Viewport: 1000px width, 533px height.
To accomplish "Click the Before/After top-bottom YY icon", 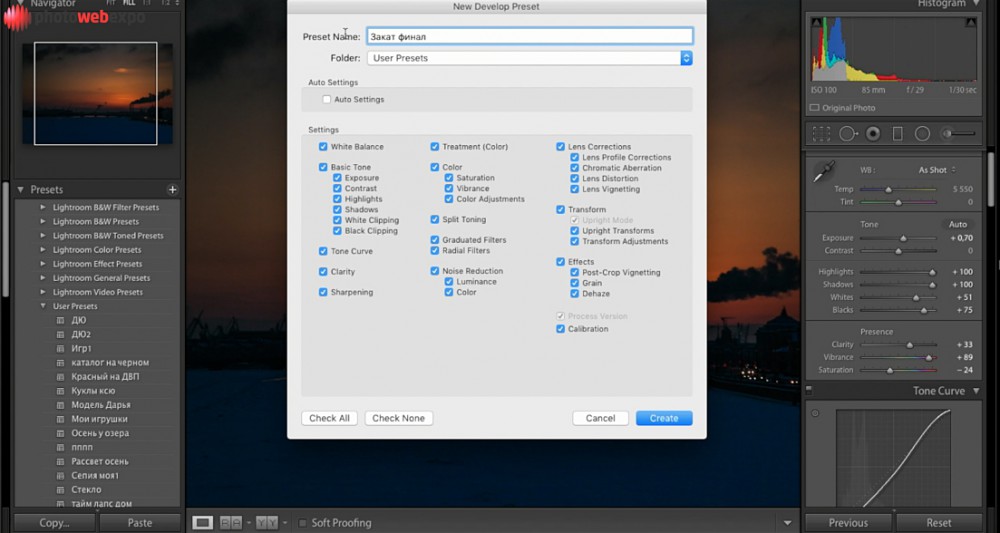I will 267,523.
